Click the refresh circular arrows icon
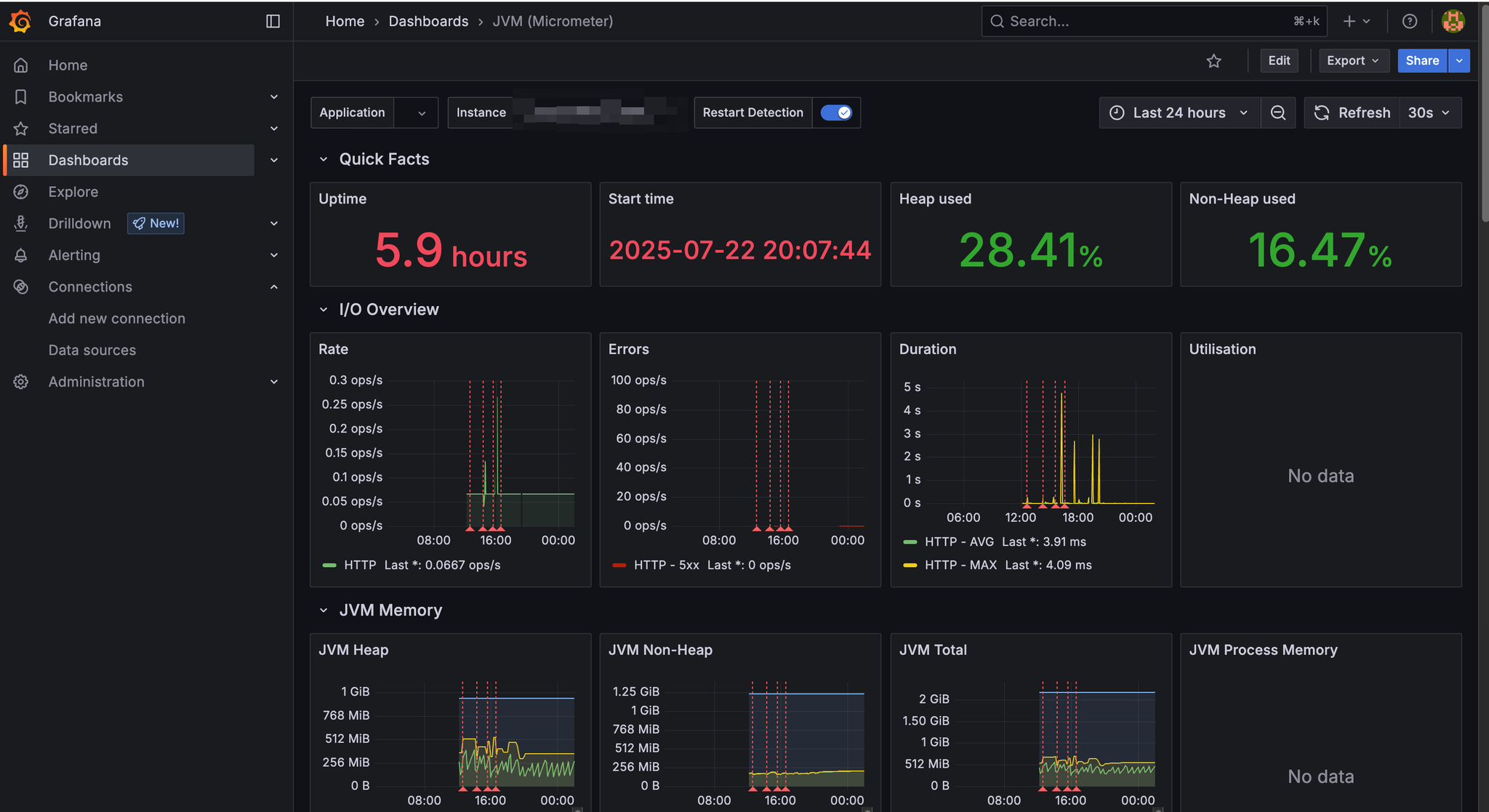Screen dimensions: 1489x812 (1322, 113)
